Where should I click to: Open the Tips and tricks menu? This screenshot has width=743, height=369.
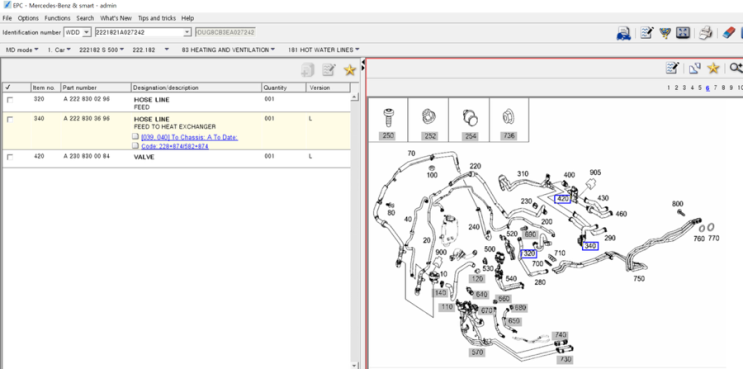(157, 18)
